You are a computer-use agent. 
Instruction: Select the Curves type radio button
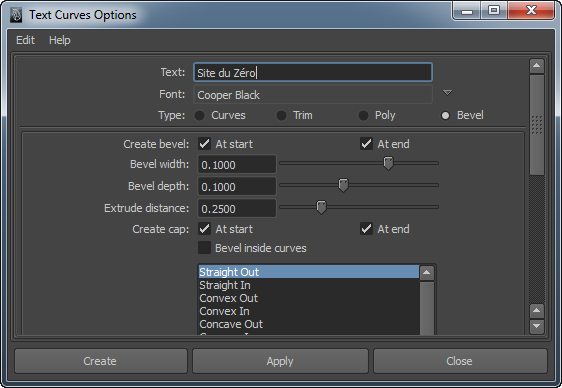pyautogui.click(x=199, y=115)
